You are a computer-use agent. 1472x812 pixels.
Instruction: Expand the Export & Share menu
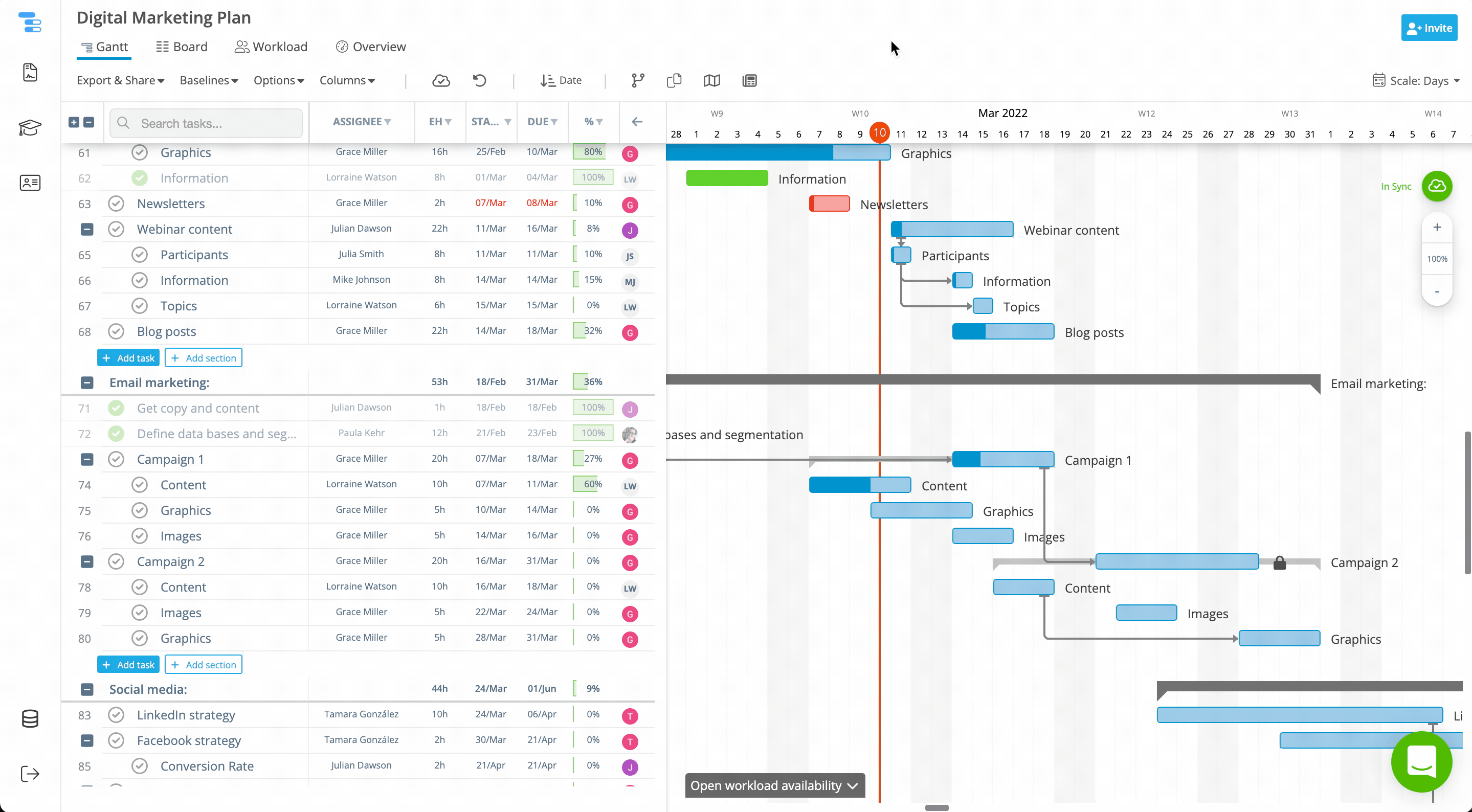point(120,81)
